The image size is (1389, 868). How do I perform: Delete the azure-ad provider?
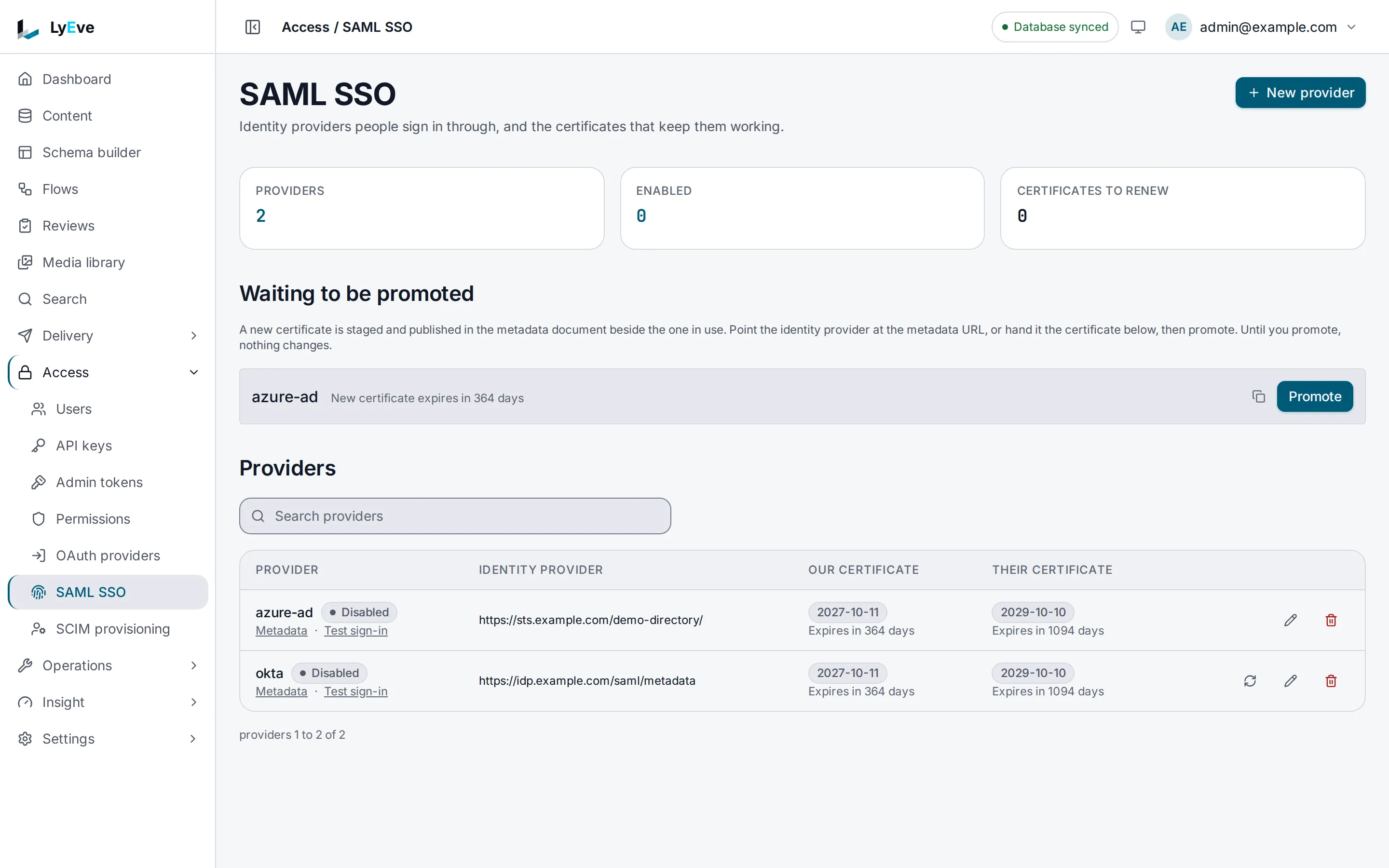click(x=1331, y=620)
